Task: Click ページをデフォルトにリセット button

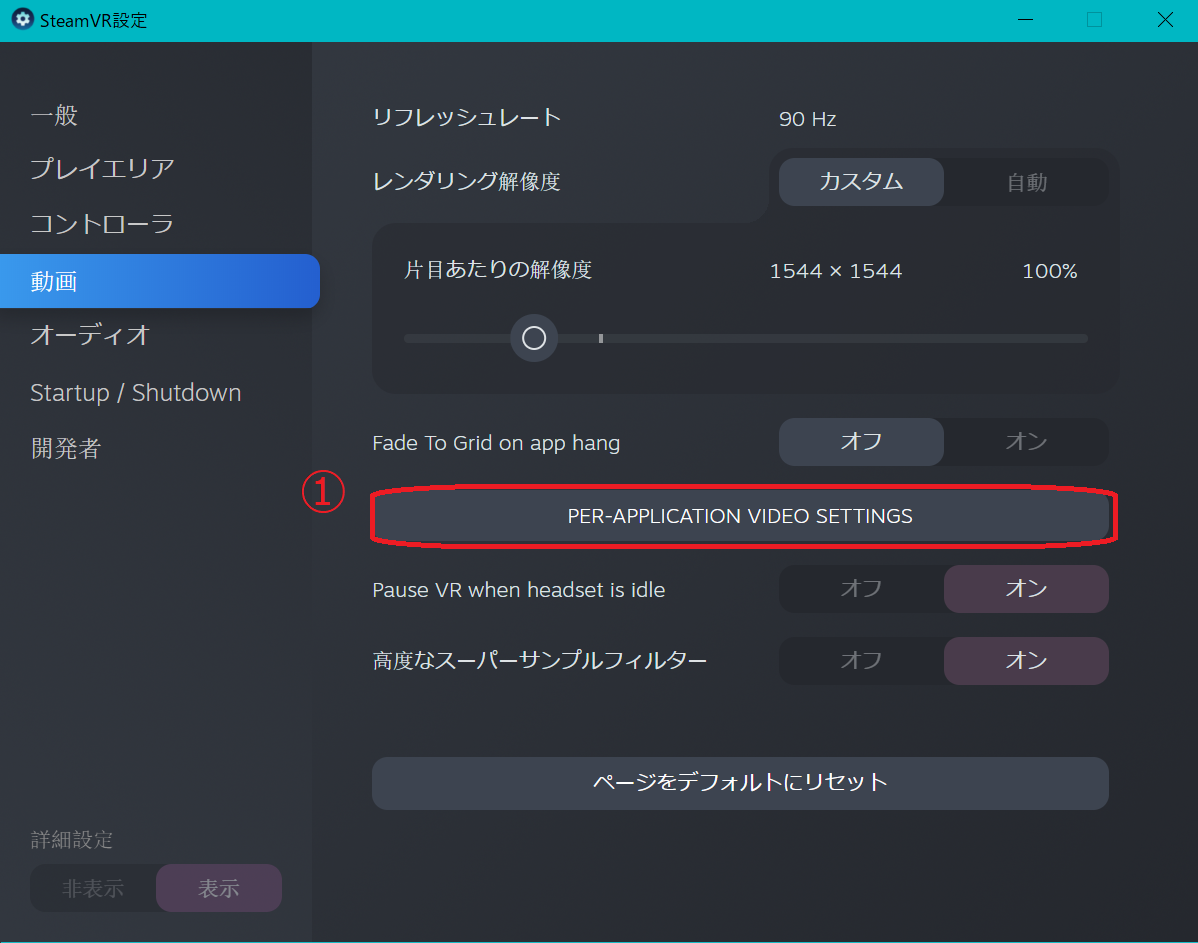Action: (x=740, y=783)
